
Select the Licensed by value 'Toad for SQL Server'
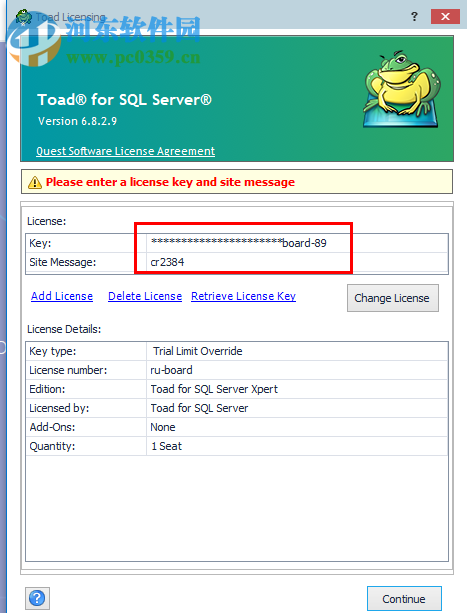tap(199, 408)
